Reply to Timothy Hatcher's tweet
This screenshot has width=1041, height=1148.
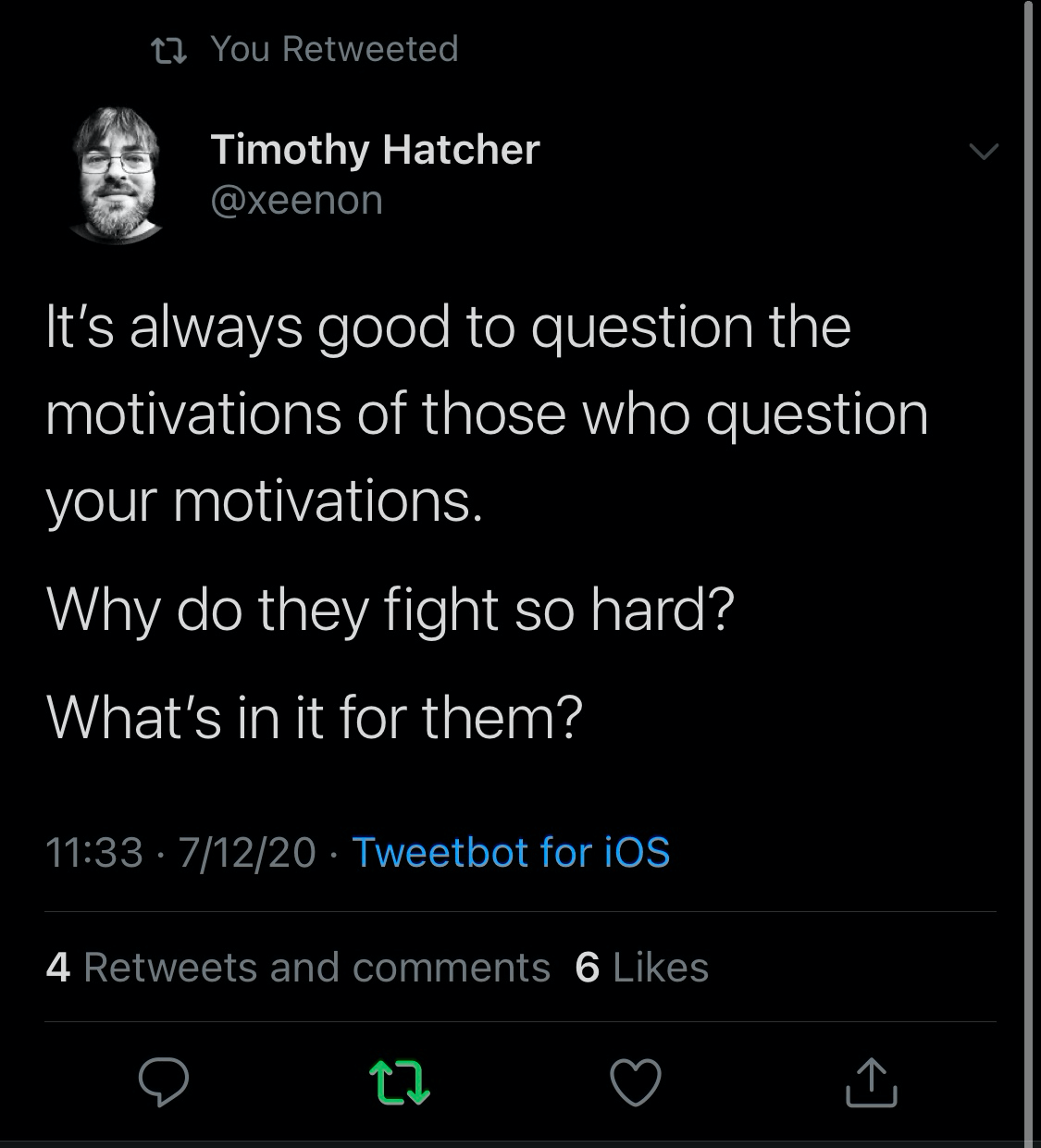coord(164,1082)
